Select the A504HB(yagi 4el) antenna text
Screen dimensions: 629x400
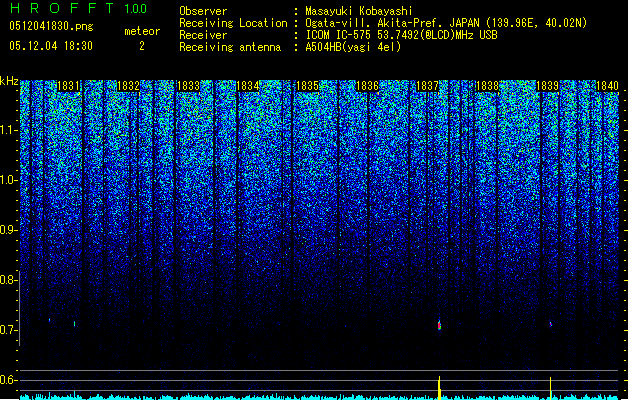pyautogui.click(x=353, y=47)
